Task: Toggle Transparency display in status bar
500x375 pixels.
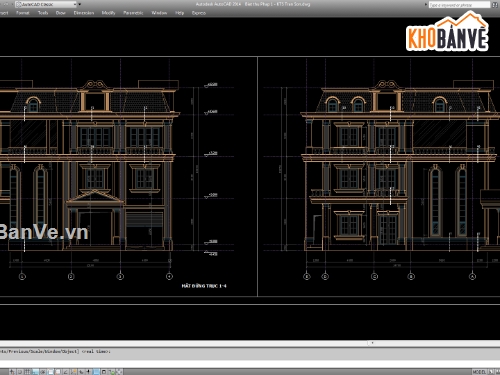Action: 96,372
